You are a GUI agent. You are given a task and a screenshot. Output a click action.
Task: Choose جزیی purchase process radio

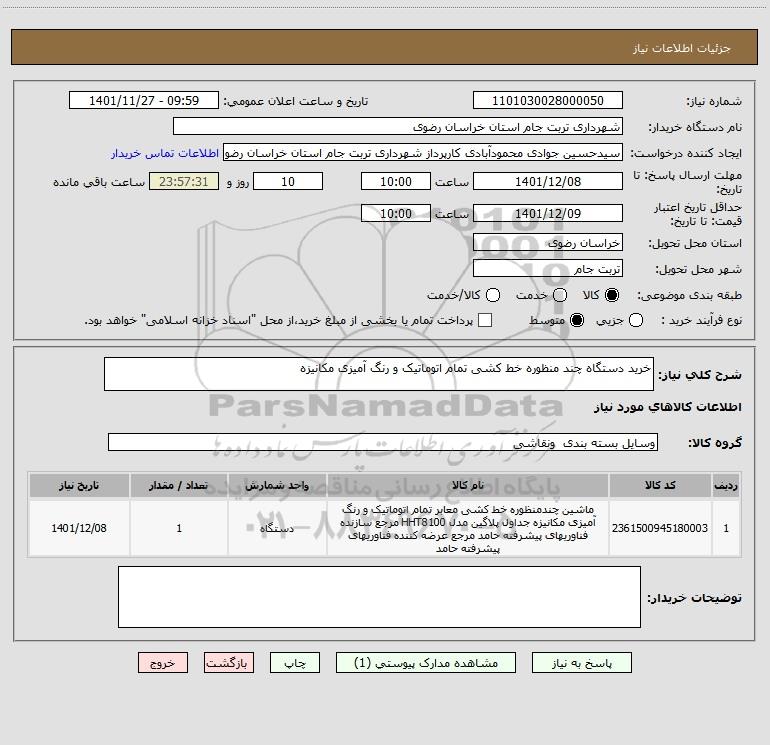point(636,320)
